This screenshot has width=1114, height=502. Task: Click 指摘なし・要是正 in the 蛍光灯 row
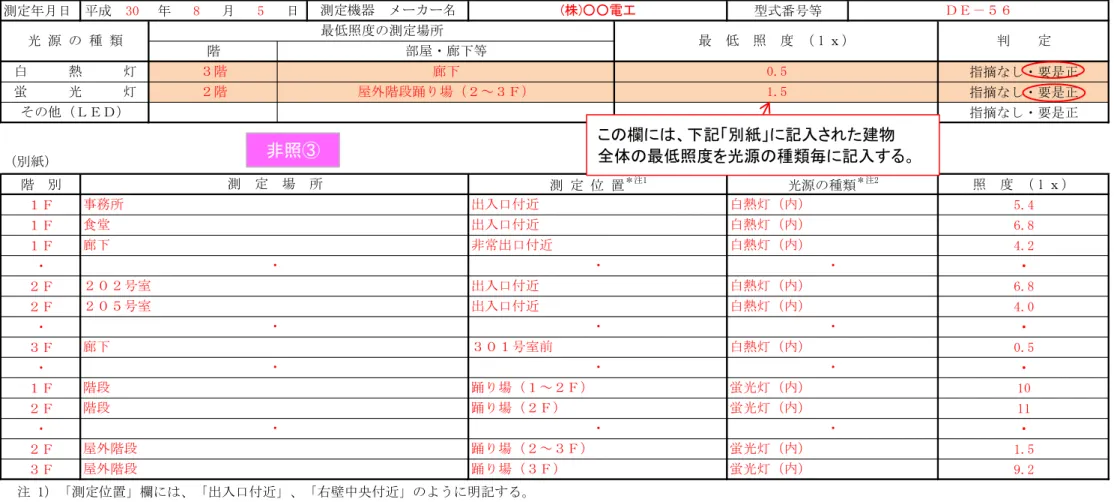point(1024,92)
